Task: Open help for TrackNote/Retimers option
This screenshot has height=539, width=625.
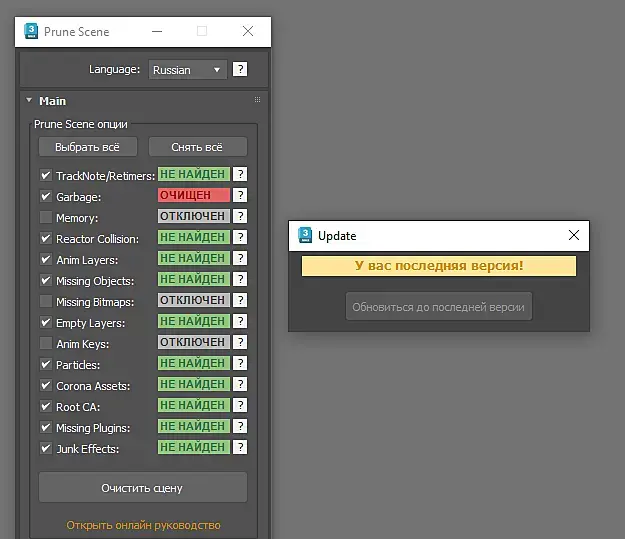Action: tap(240, 174)
